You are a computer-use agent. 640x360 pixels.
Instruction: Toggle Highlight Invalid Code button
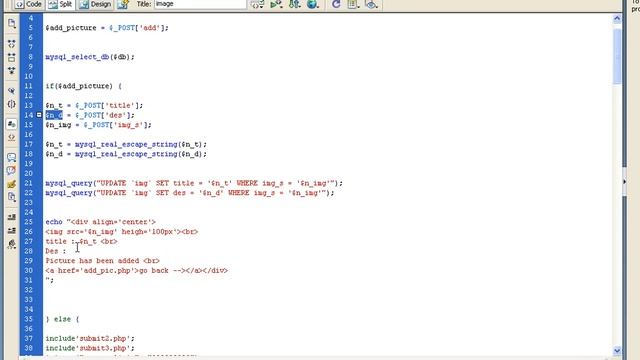[x=11, y=138]
